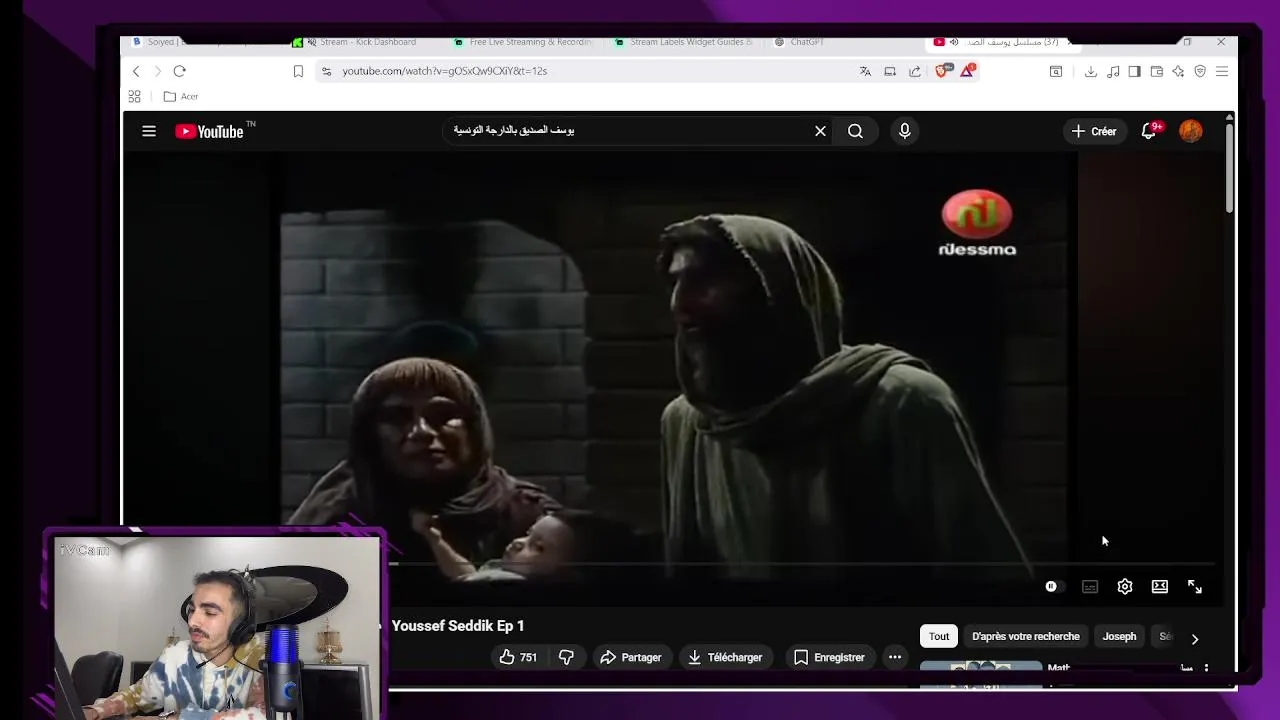
Task: Like the video with 751 likes
Action: [x=518, y=657]
